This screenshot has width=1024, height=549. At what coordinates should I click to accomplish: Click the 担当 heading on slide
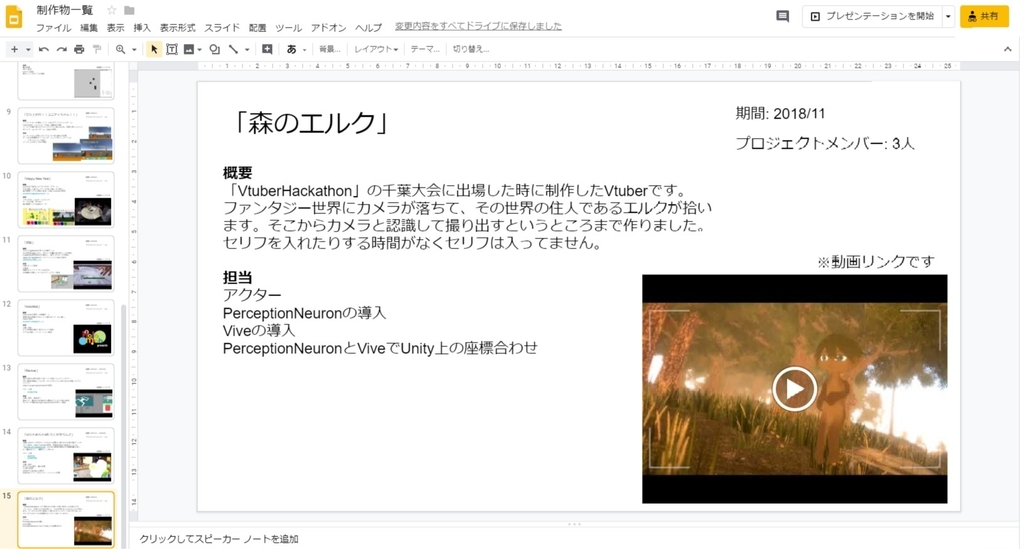237,277
